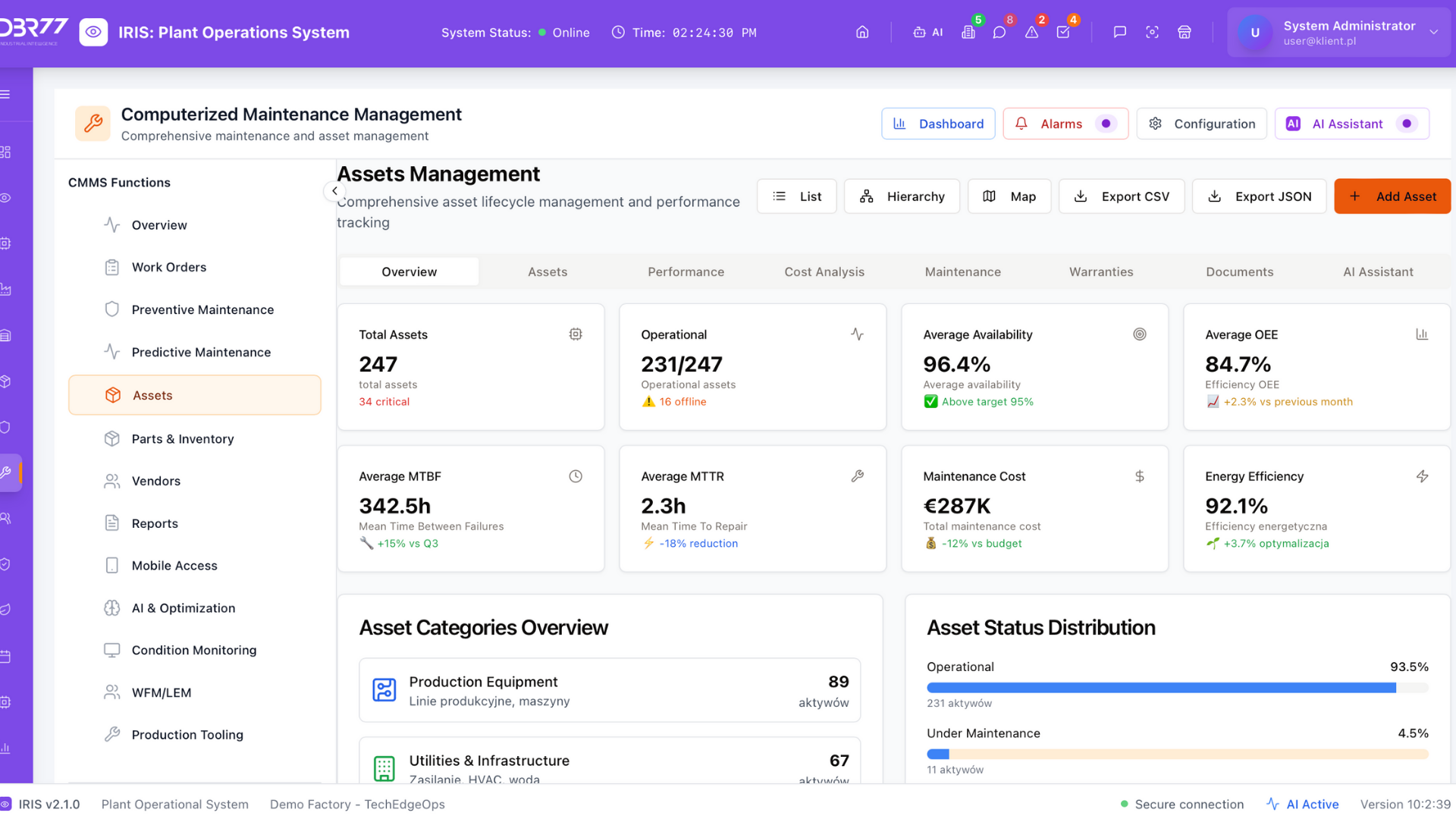This screenshot has width=1456, height=819.
Task: Click the Operational status progress bar
Action: coord(1177,688)
